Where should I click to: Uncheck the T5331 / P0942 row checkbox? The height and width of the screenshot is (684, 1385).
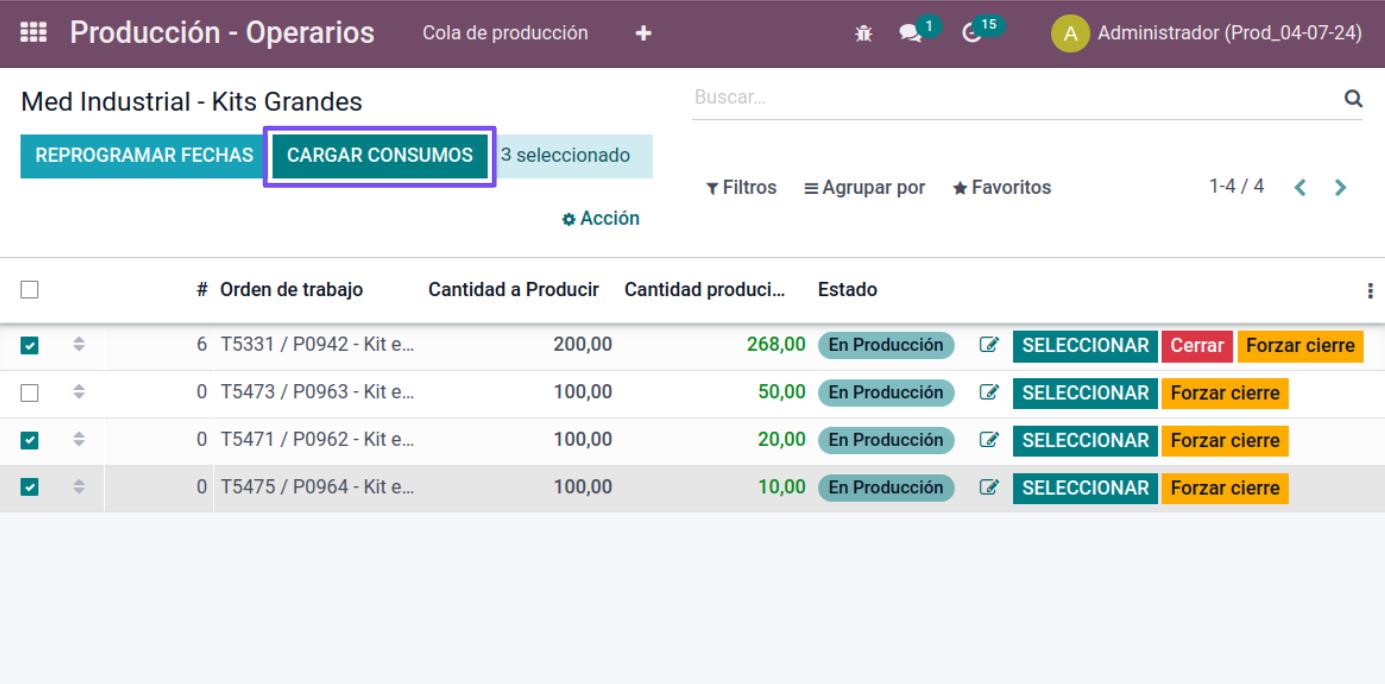tap(30, 345)
